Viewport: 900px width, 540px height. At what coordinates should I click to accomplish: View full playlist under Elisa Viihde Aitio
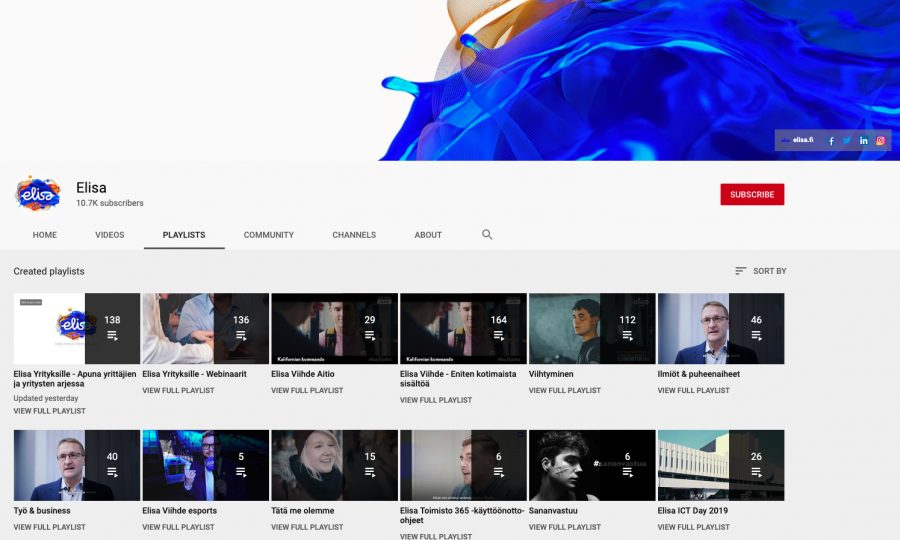(x=307, y=390)
